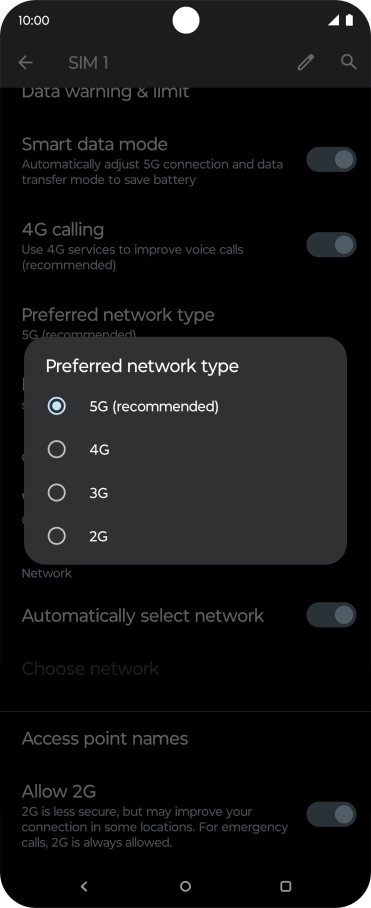Viewport: 371px width, 908px height.
Task: Select the 3G network option
Action: coord(185,493)
